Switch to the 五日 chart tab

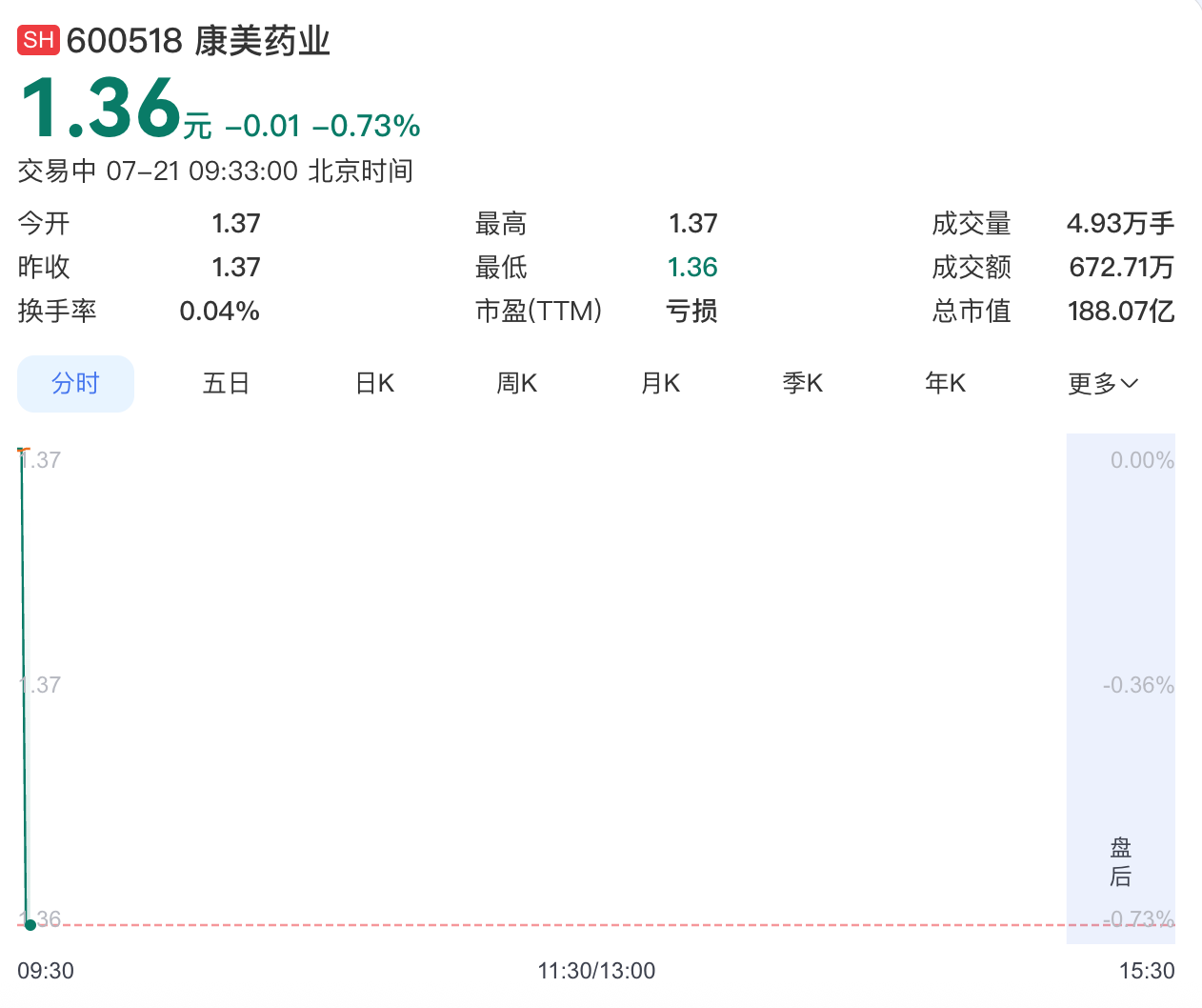227,384
